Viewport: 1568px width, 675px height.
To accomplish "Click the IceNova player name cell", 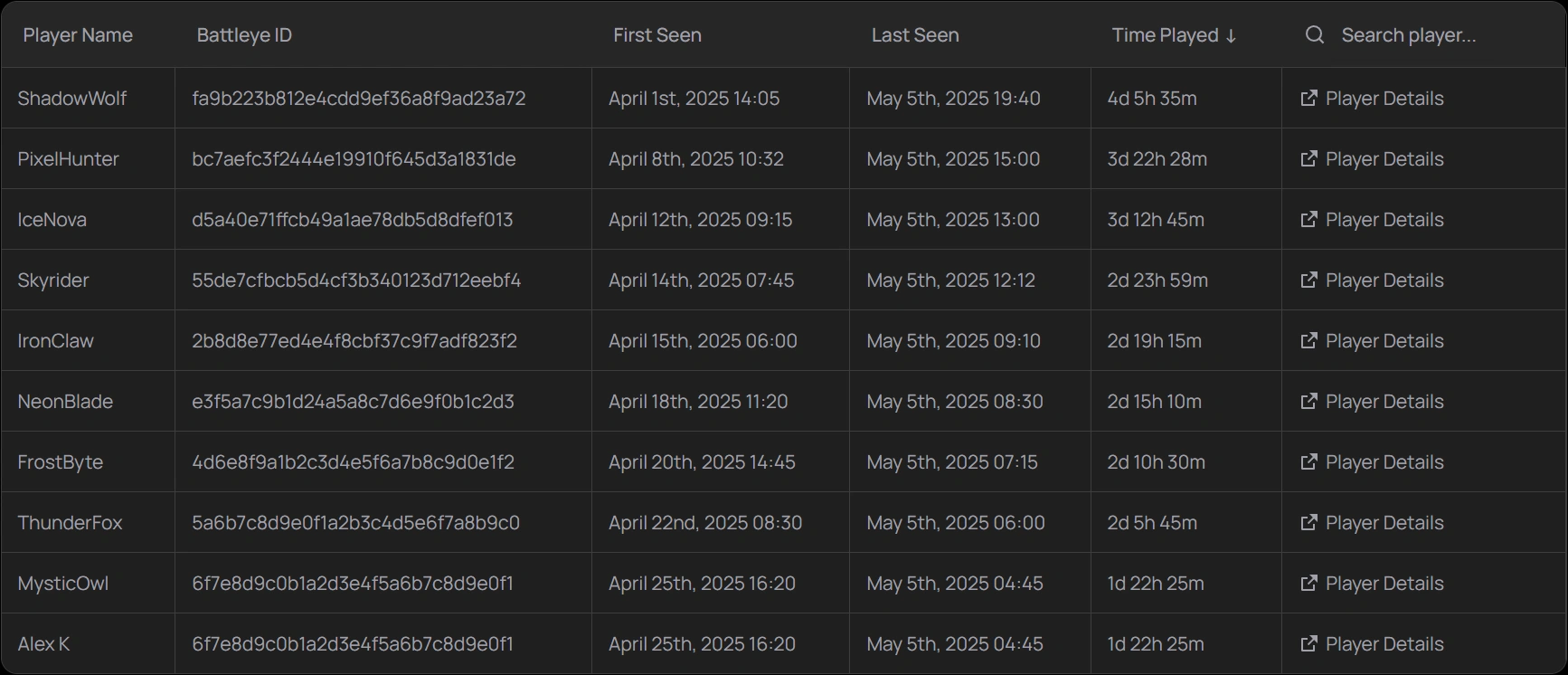I will coord(52,220).
